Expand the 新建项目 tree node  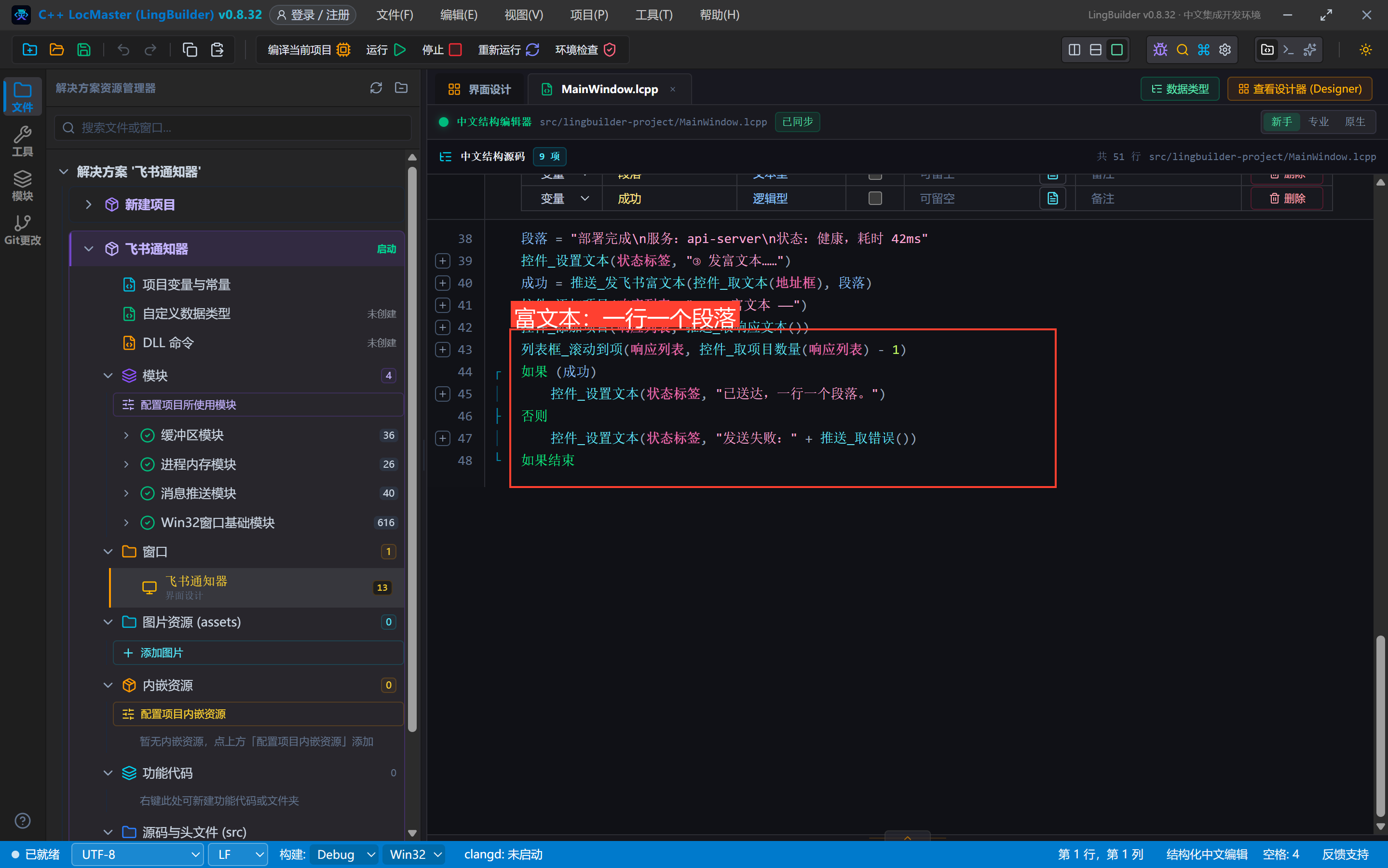(x=88, y=204)
